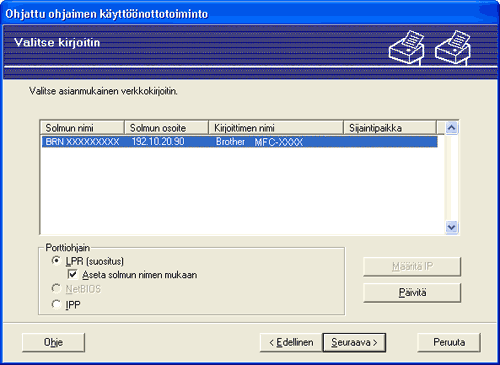
Task: Toggle Aseta solmun nimen mukaan checkbox
Action: click(x=73, y=275)
